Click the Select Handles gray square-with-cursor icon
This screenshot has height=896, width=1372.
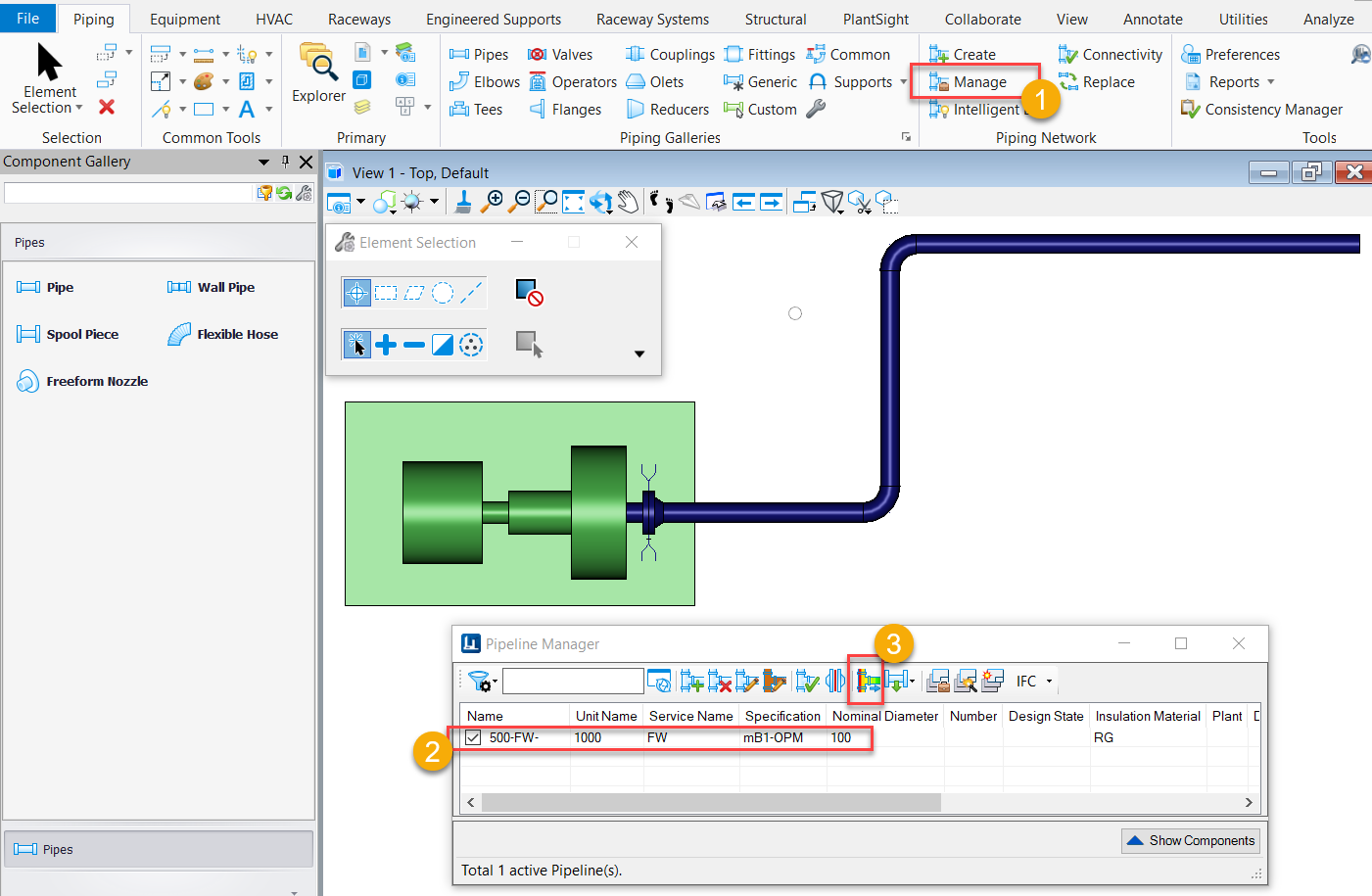coord(529,344)
